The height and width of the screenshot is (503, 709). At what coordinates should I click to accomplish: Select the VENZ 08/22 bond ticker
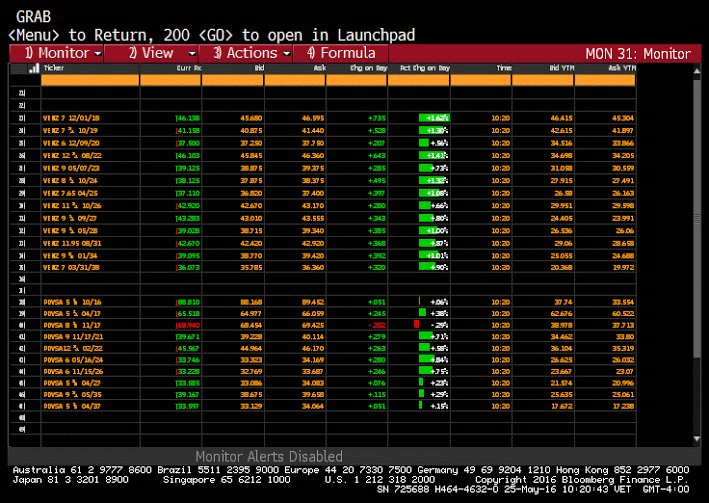point(72,156)
